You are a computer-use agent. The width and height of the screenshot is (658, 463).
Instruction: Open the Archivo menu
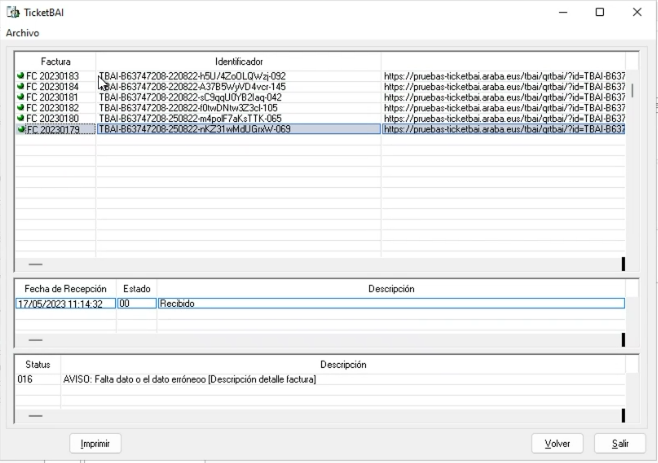[x=22, y=33]
